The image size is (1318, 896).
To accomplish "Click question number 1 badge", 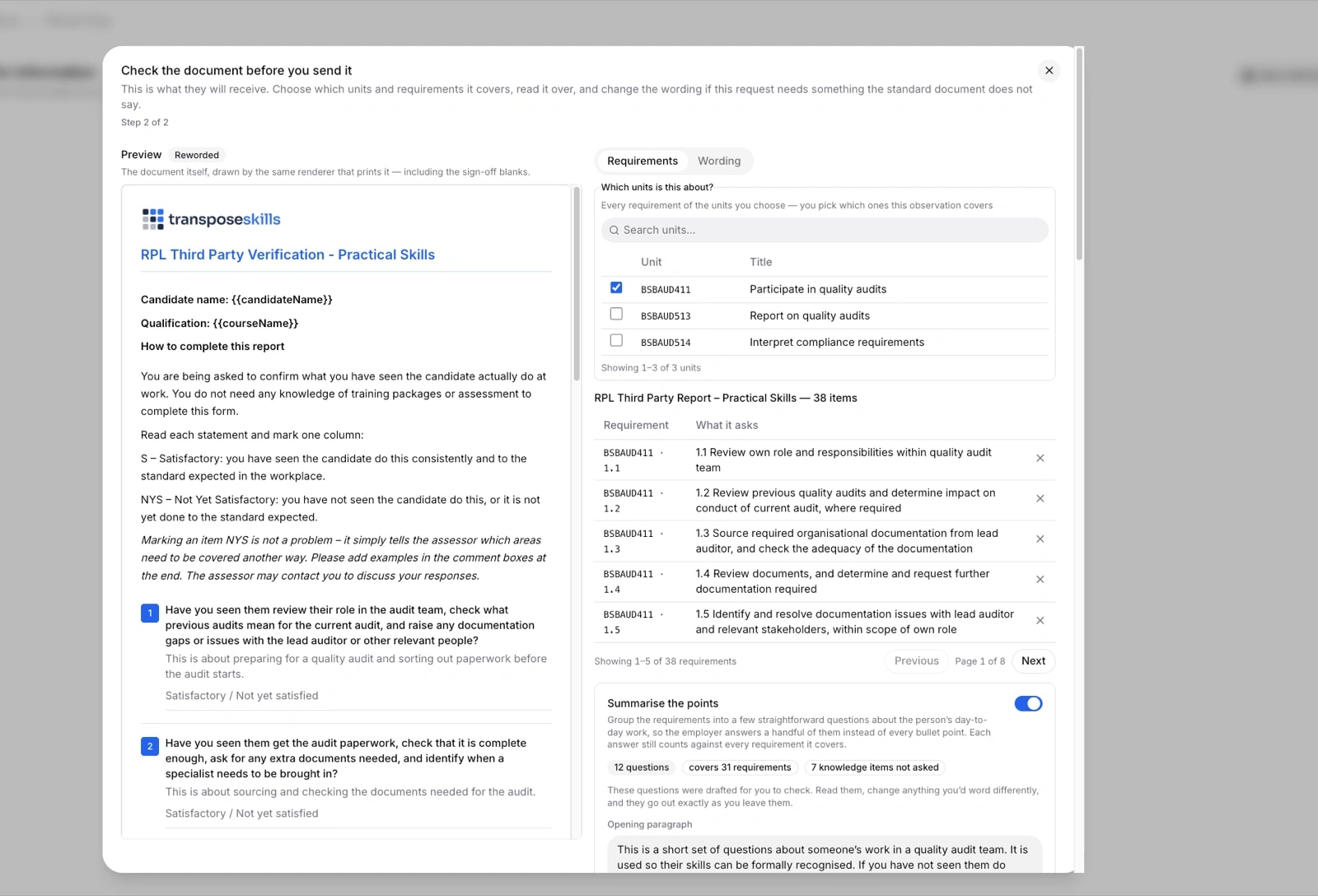I will (x=150, y=614).
